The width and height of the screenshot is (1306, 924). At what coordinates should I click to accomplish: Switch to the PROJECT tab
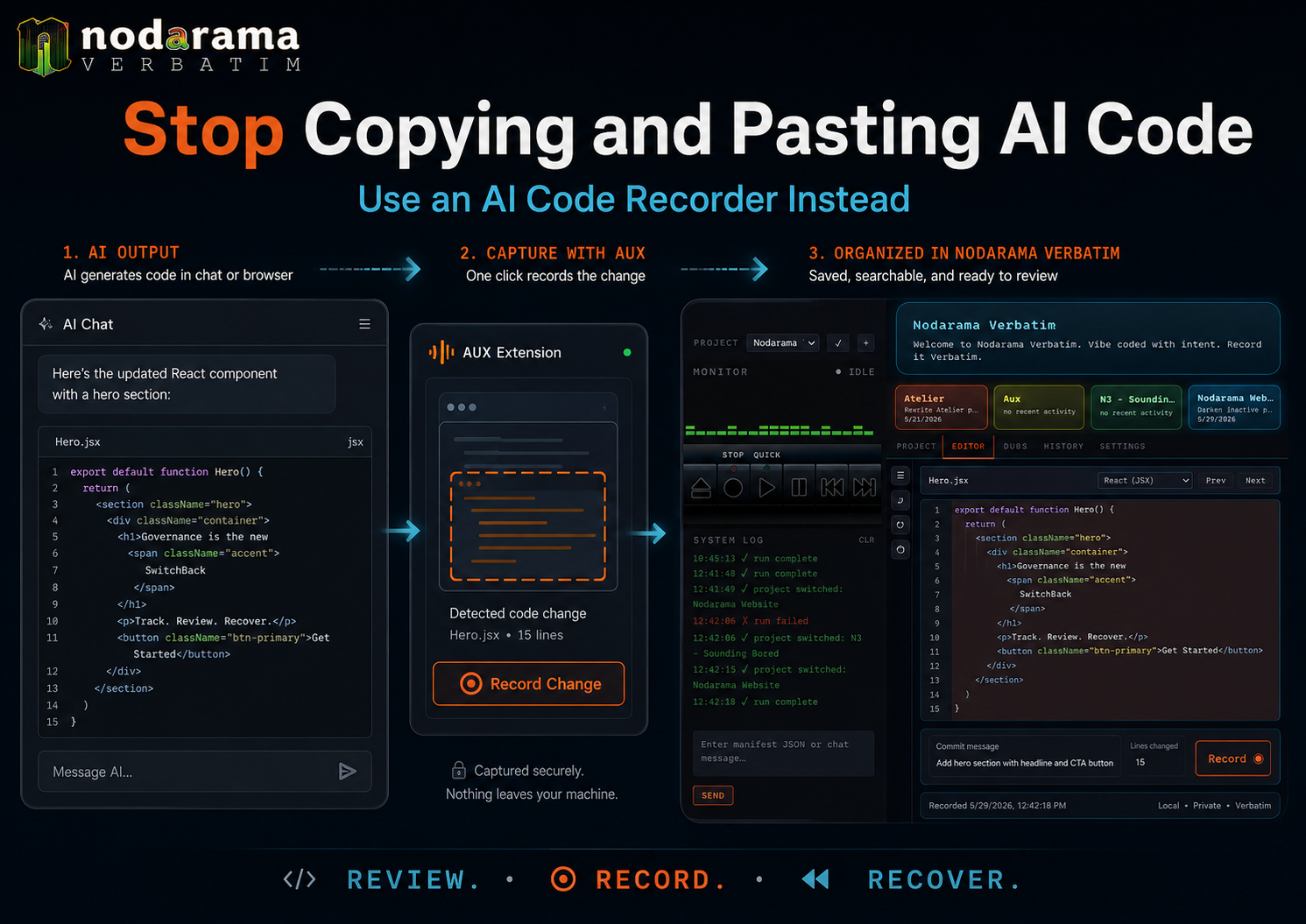point(916,446)
